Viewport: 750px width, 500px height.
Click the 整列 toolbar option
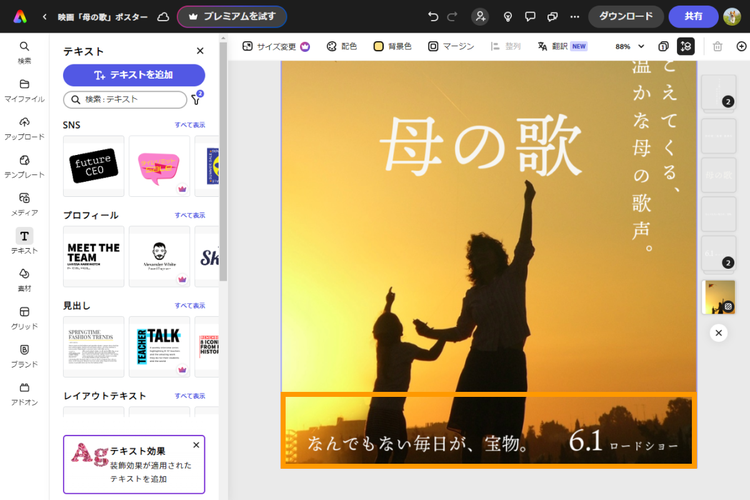[x=506, y=46]
